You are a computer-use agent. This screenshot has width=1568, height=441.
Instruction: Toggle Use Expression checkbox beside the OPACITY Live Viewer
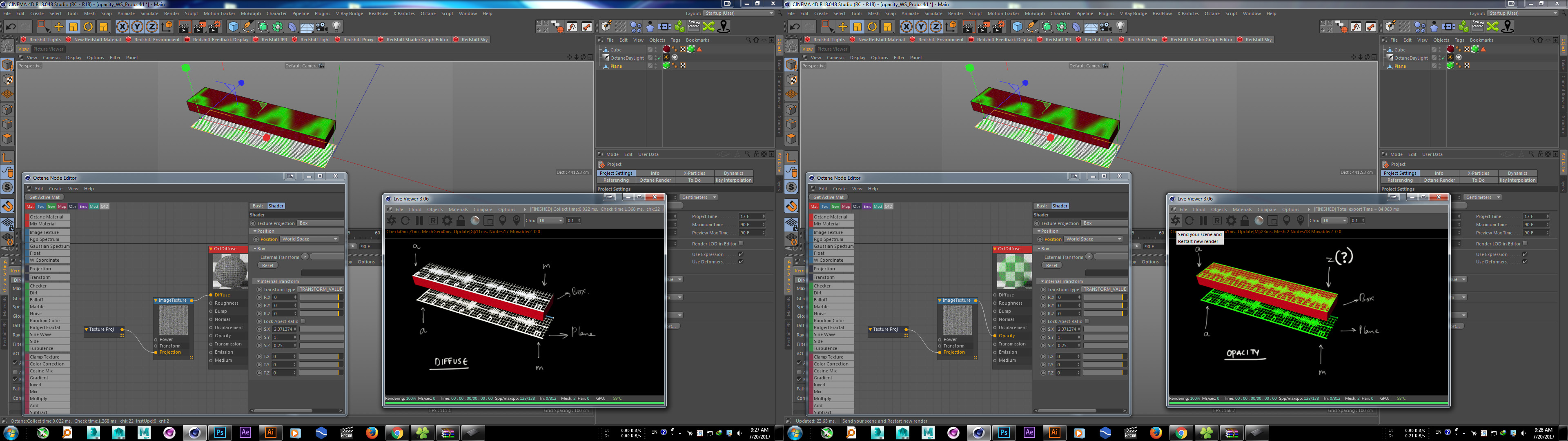pos(1524,255)
